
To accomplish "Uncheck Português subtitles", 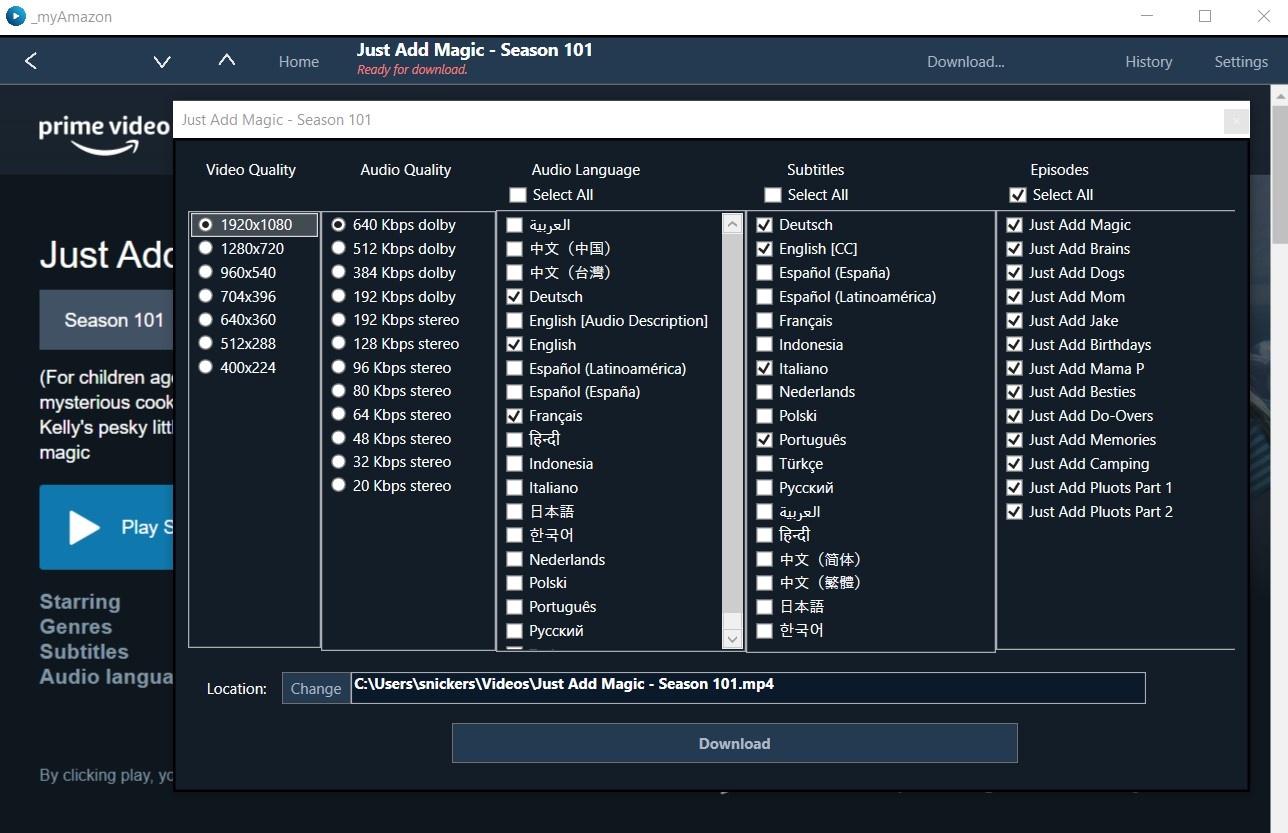I will tap(765, 440).
